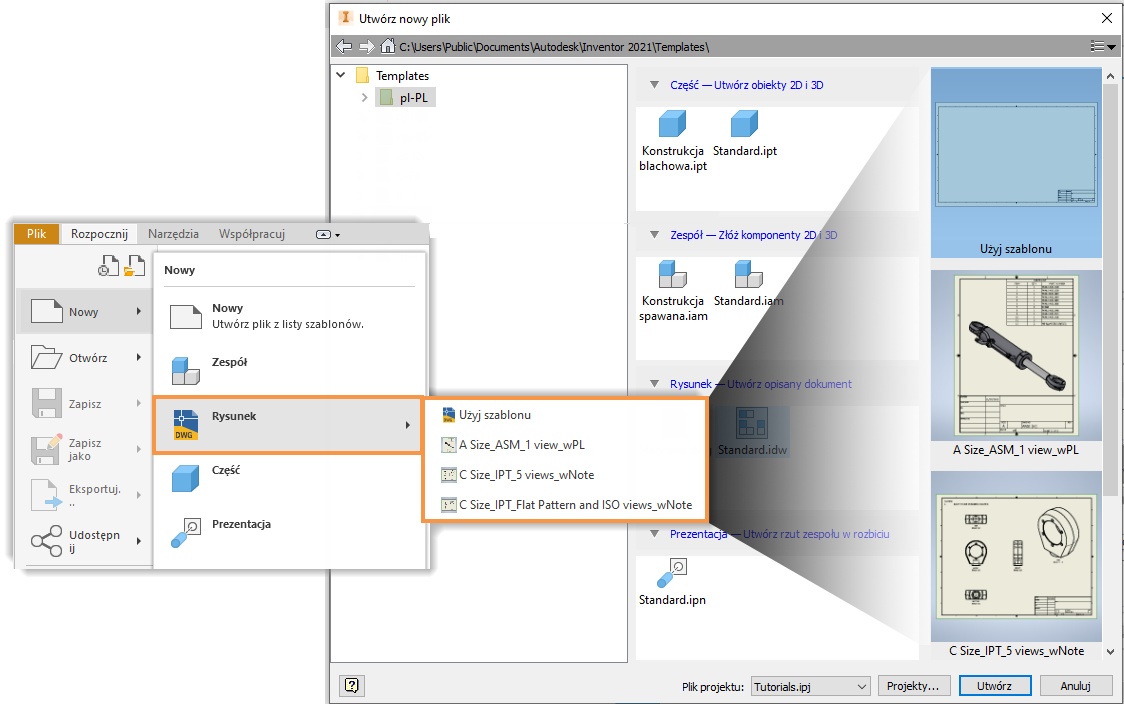The height and width of the screenshot is (704, 1124).
Task: Select the Standard.idw drawing template
Action: [x=752, y=432]
